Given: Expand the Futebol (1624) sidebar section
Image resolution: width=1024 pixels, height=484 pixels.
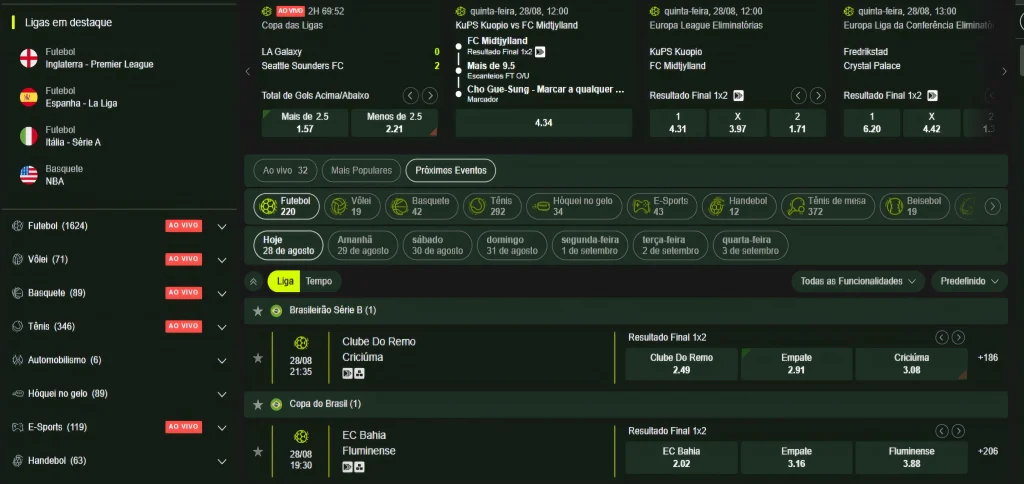Looking at the screenshot, I should pos(222,226).
